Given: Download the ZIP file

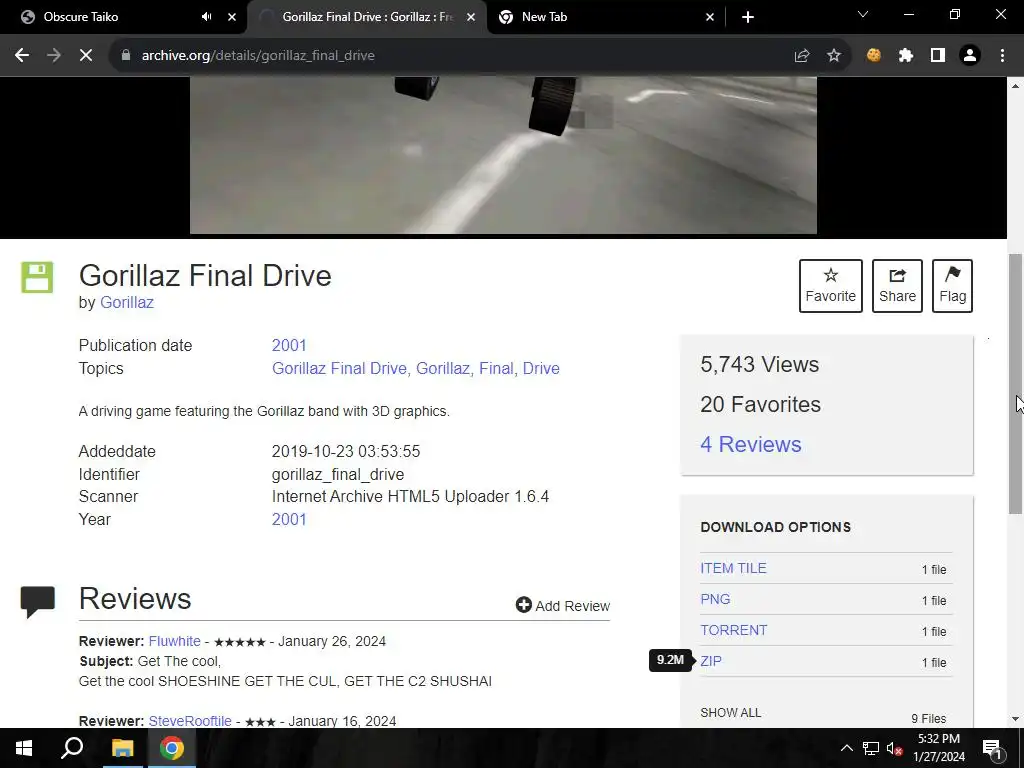Looking at the screenshot, I should tap(711, 661).
